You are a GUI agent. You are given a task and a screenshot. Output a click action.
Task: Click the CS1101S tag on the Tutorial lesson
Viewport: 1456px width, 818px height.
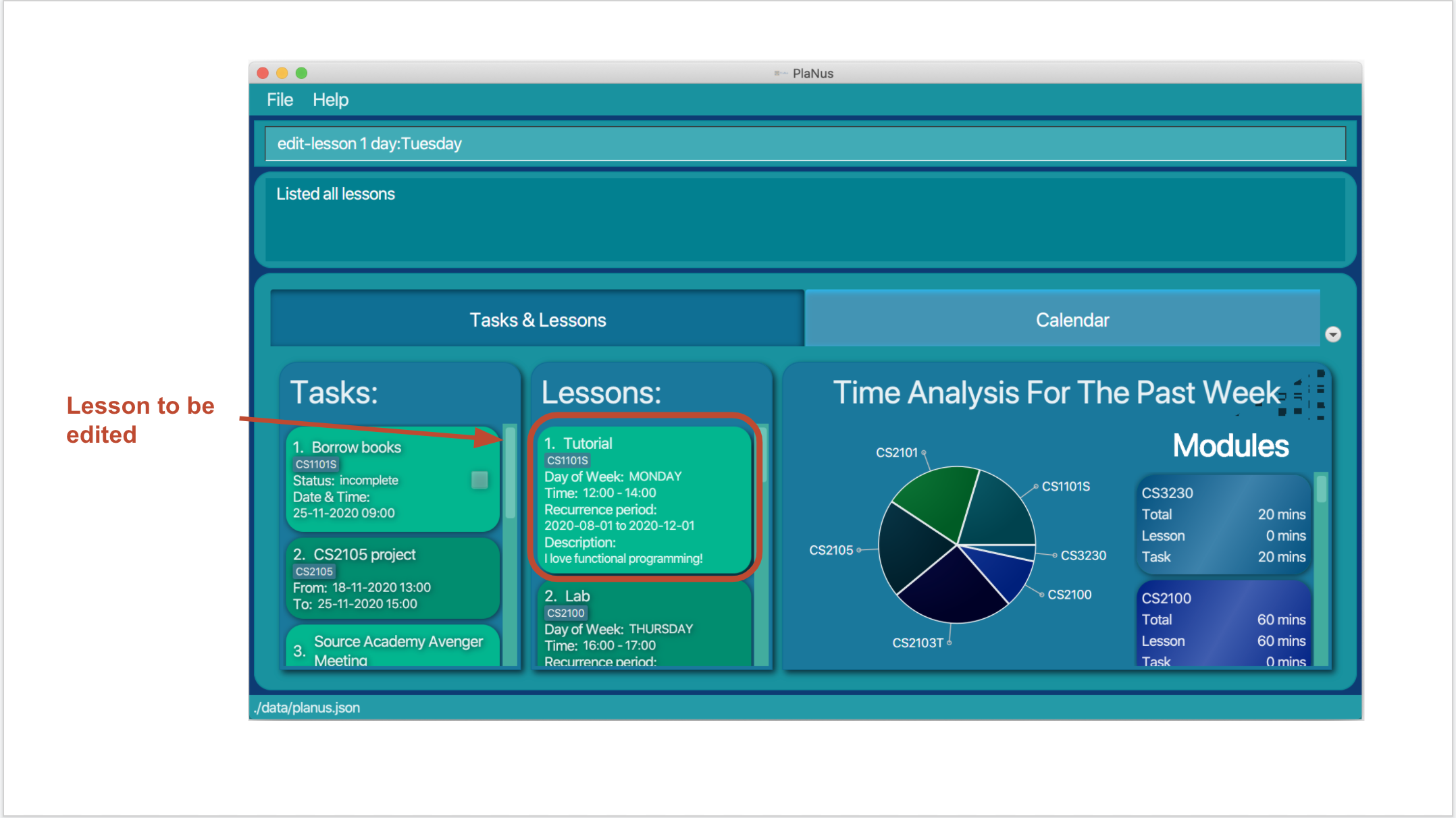tap(567, 460)
